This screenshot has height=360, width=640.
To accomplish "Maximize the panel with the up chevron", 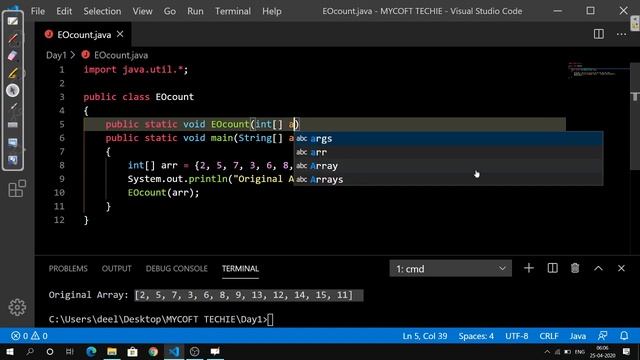I will 598,268.
